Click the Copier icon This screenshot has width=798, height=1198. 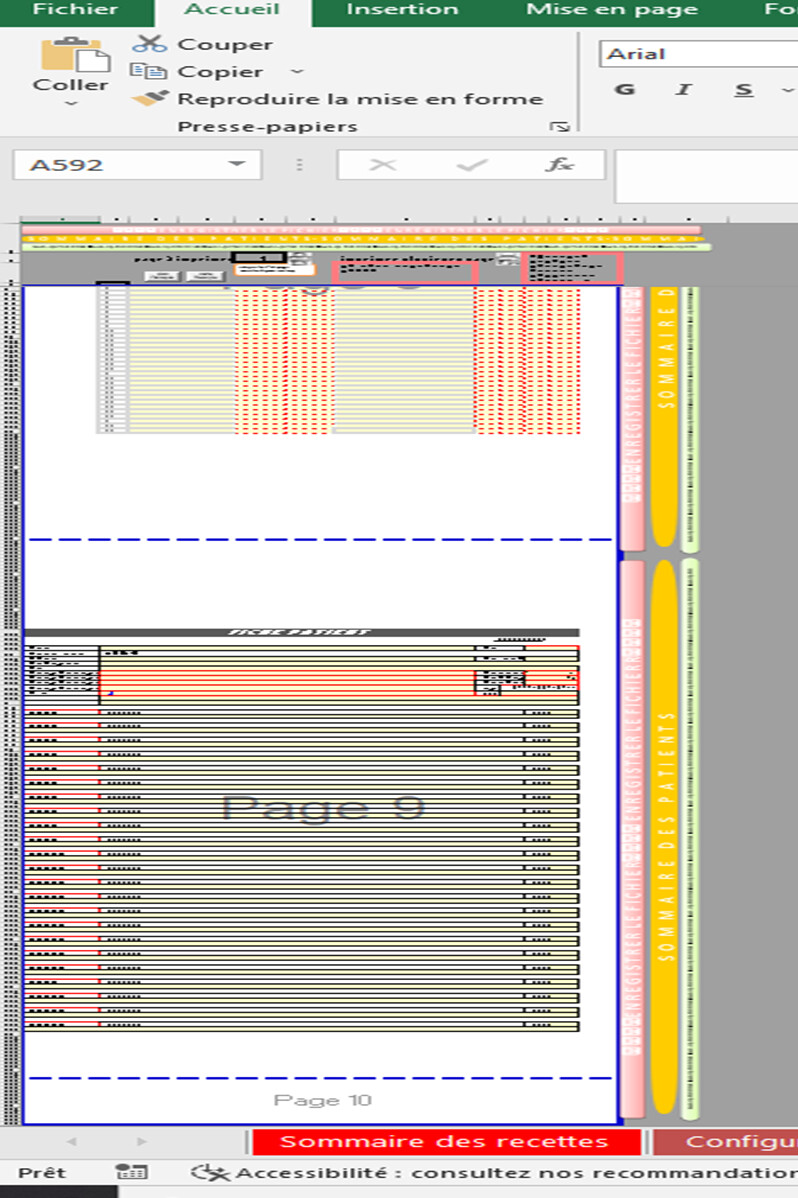149,71
